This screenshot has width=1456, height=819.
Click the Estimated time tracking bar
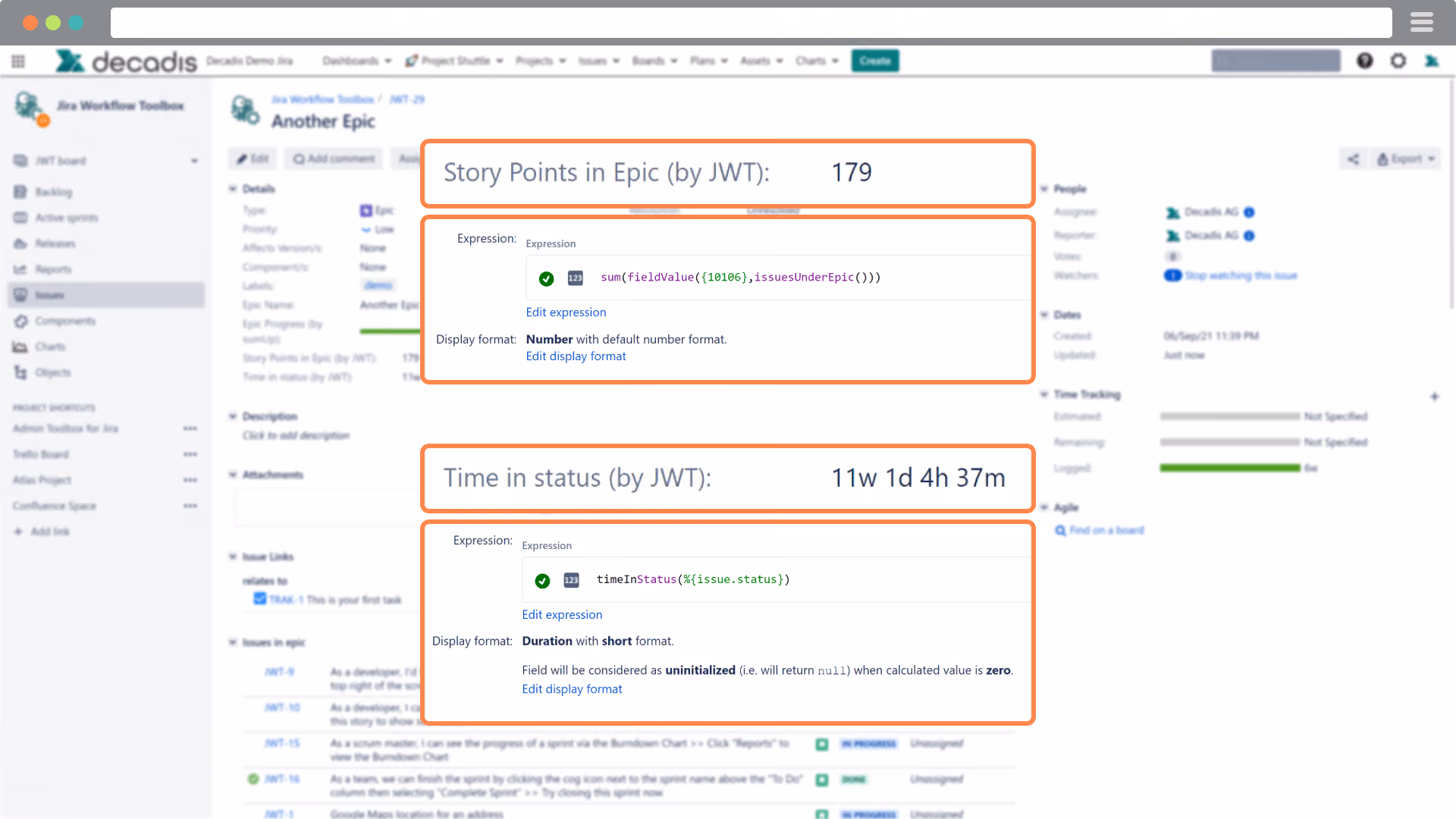[1230, 416]
